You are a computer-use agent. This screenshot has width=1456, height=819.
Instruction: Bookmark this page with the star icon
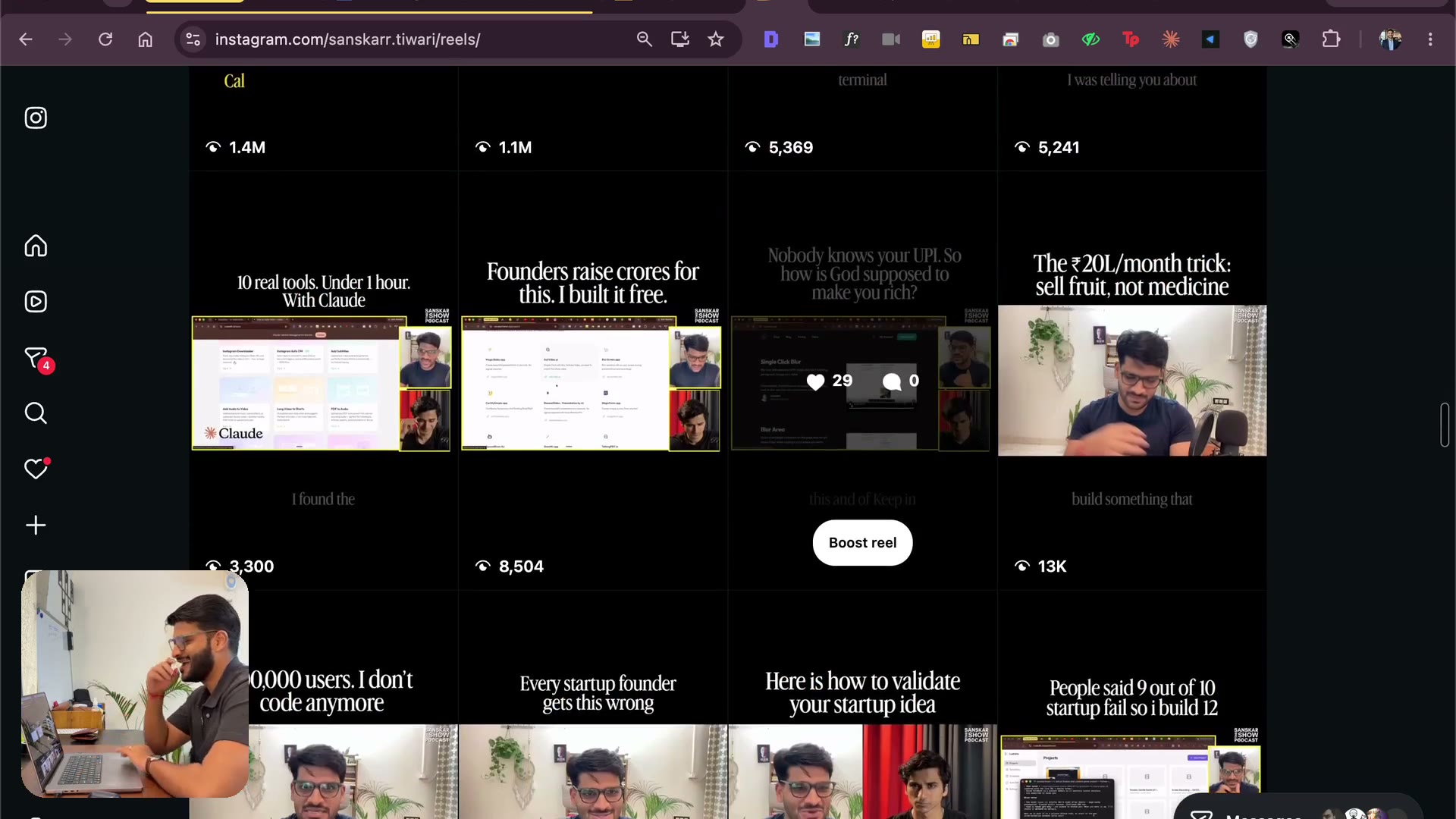[x=716, y=39]
